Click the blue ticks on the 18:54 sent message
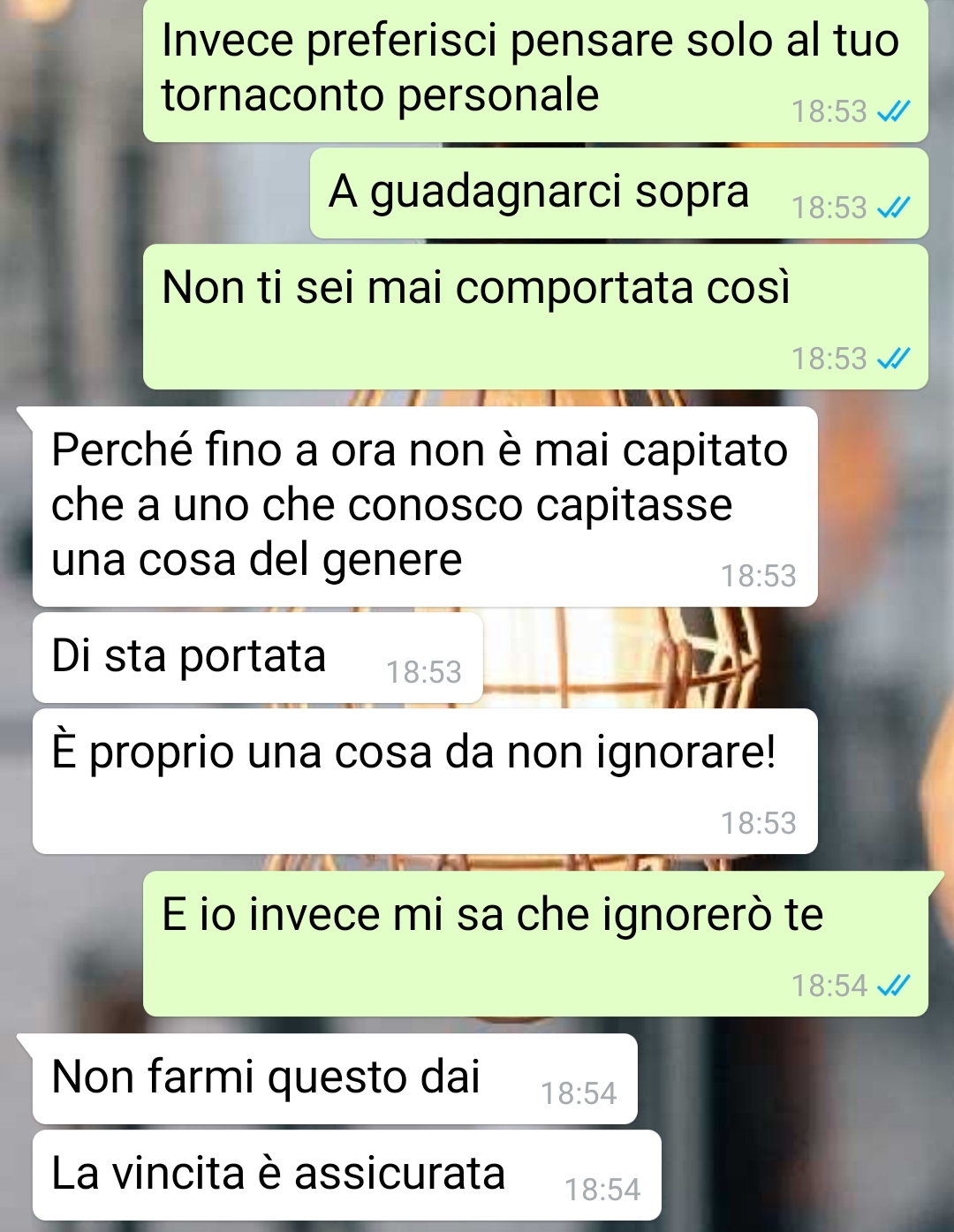Image resolution: width=954 pixels, height=1232 pixels. [x=893, y=986]
